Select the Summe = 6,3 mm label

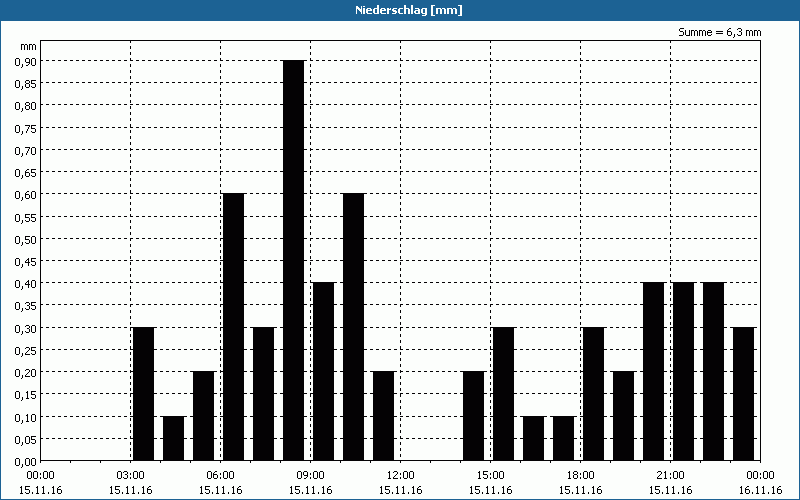coord(719,32)
